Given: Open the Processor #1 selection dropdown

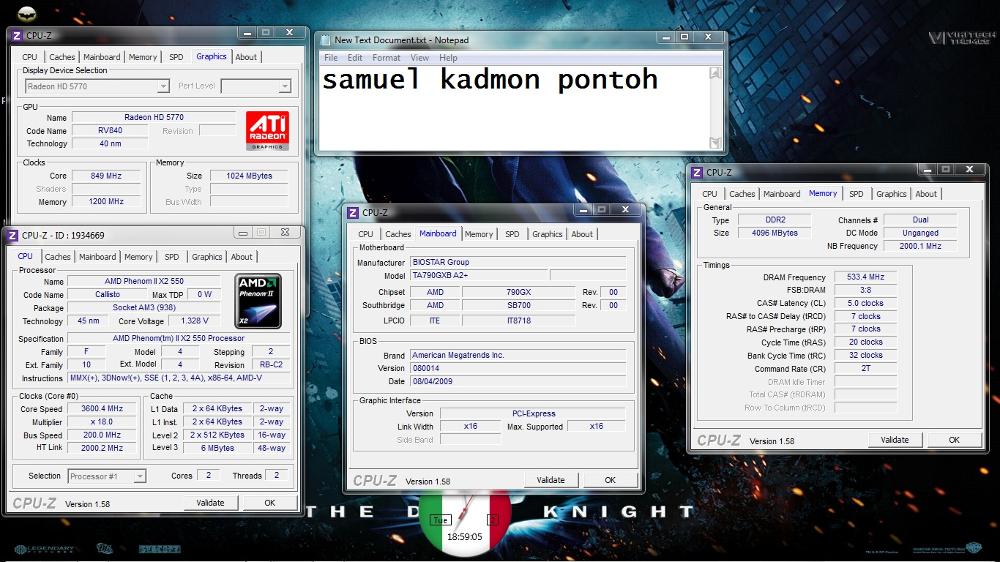Looking at the screenshot, I should pyautogui.click(x=107, y=476).
